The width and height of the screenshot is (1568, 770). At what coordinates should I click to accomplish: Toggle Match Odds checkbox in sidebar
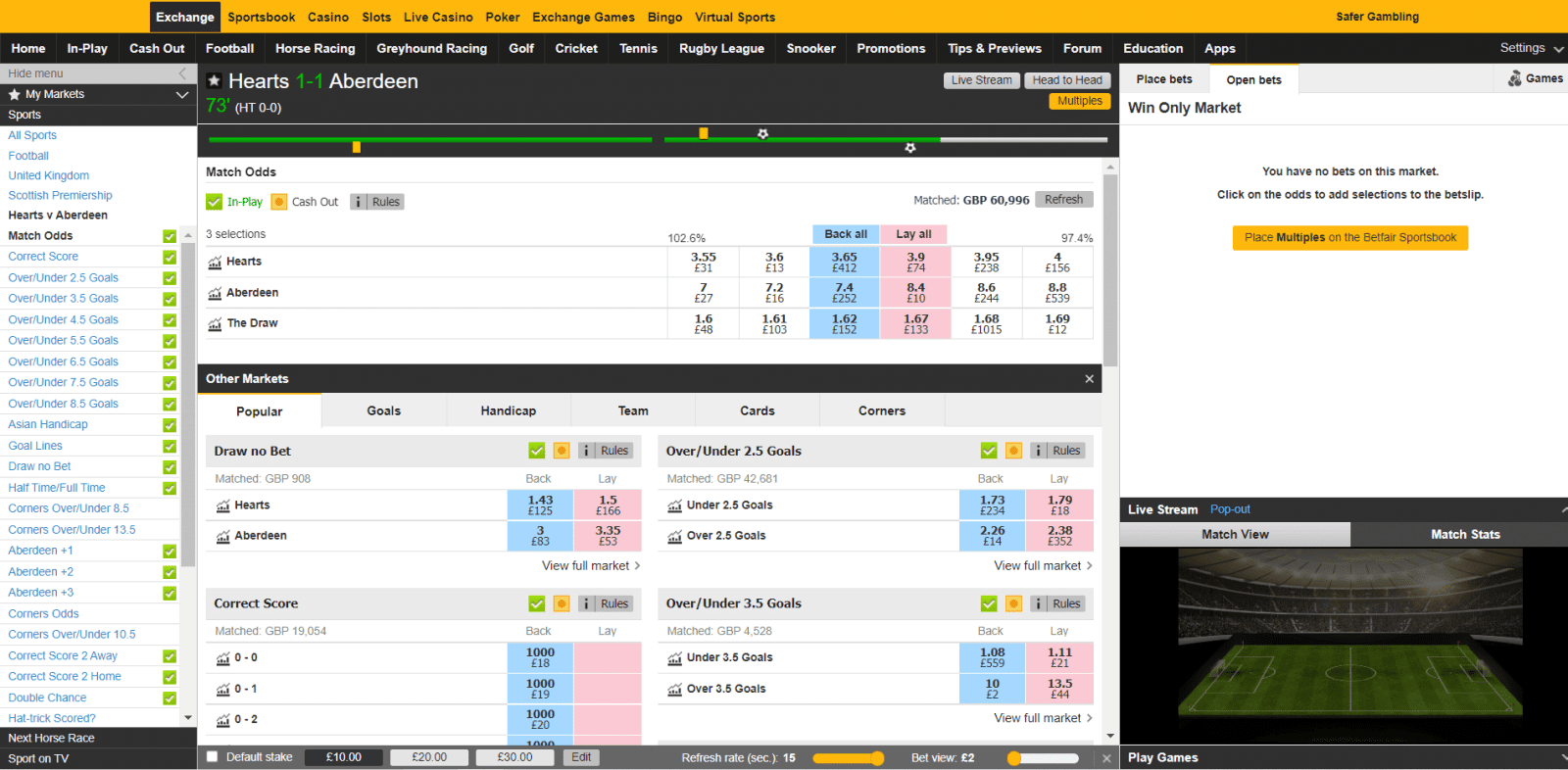(x=170, y=236)
